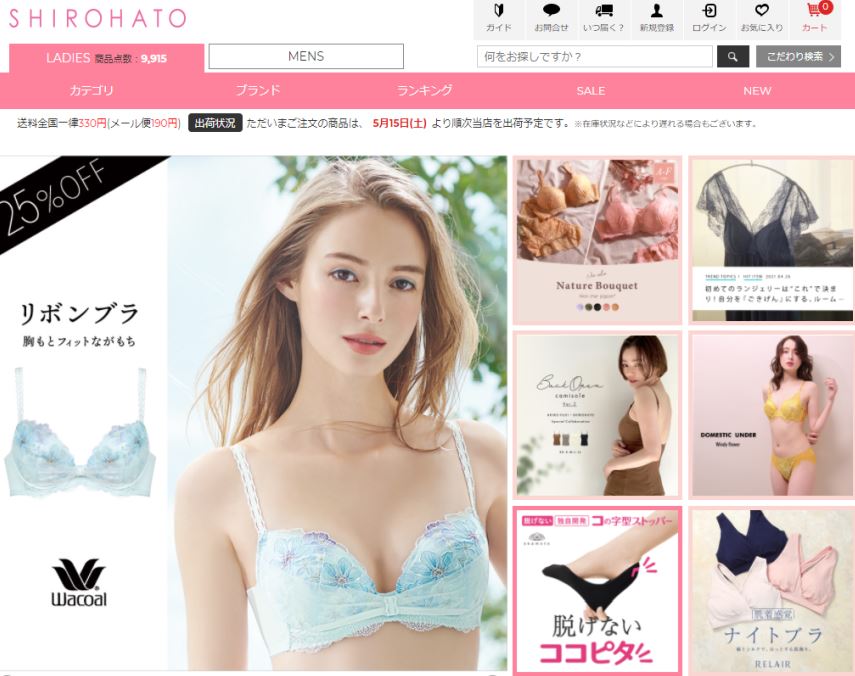Open the ガイド guide icon
Image resolution: width=855 pixels, height=676 pixels.
pos(499,19)
